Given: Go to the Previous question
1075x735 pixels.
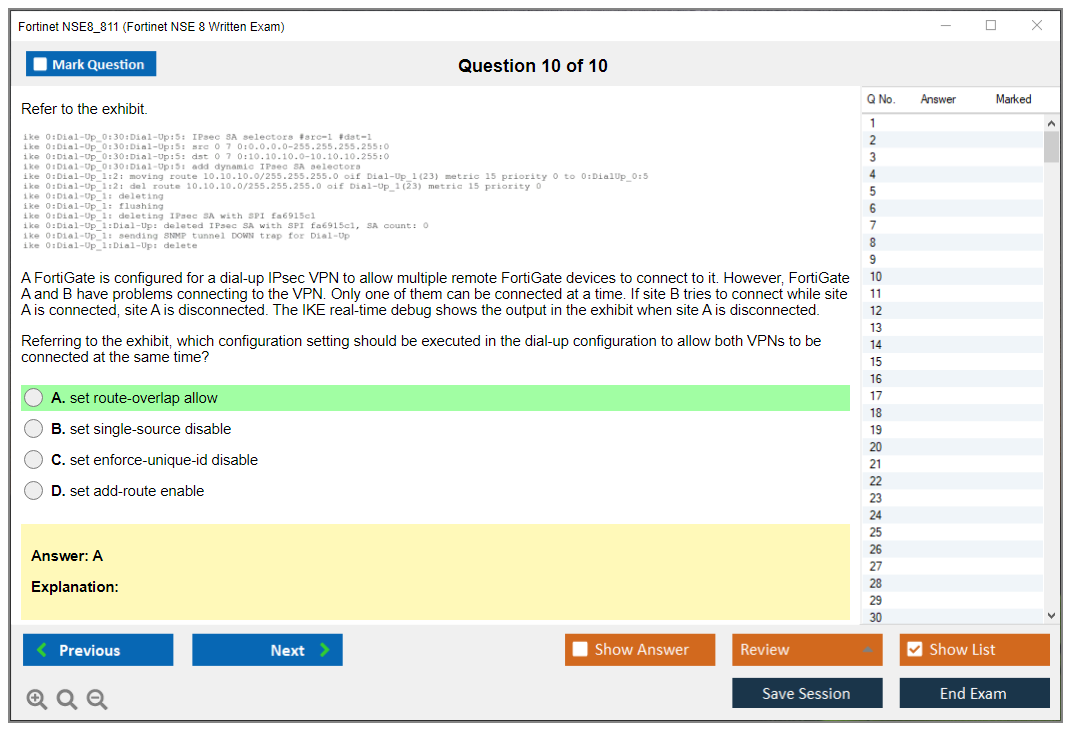Looking at the screenshot, I should click(x=98, y=650).
